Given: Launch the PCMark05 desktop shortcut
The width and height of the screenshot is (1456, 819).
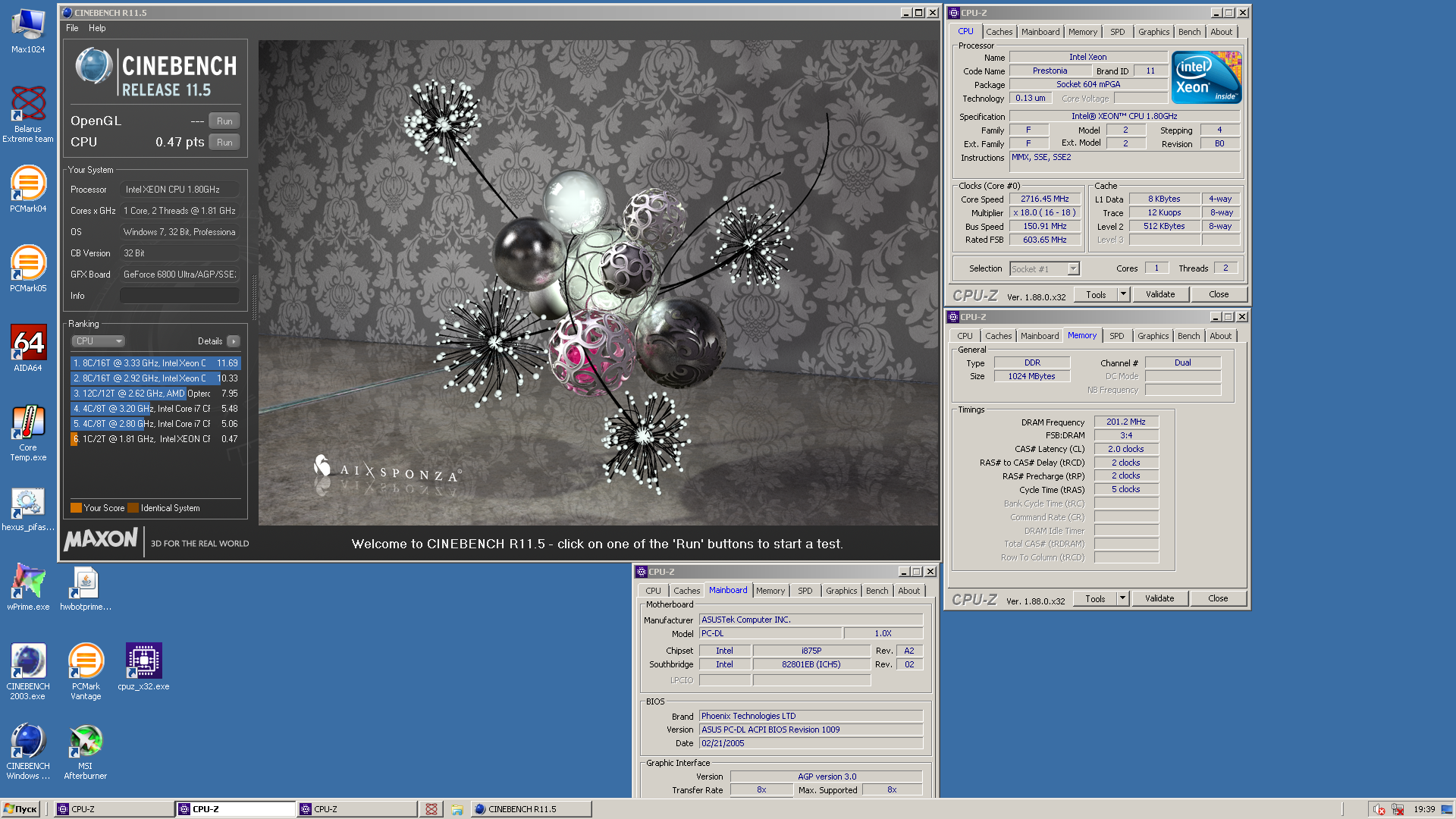Looking at the screenshot, I should (x=28, y=269).
